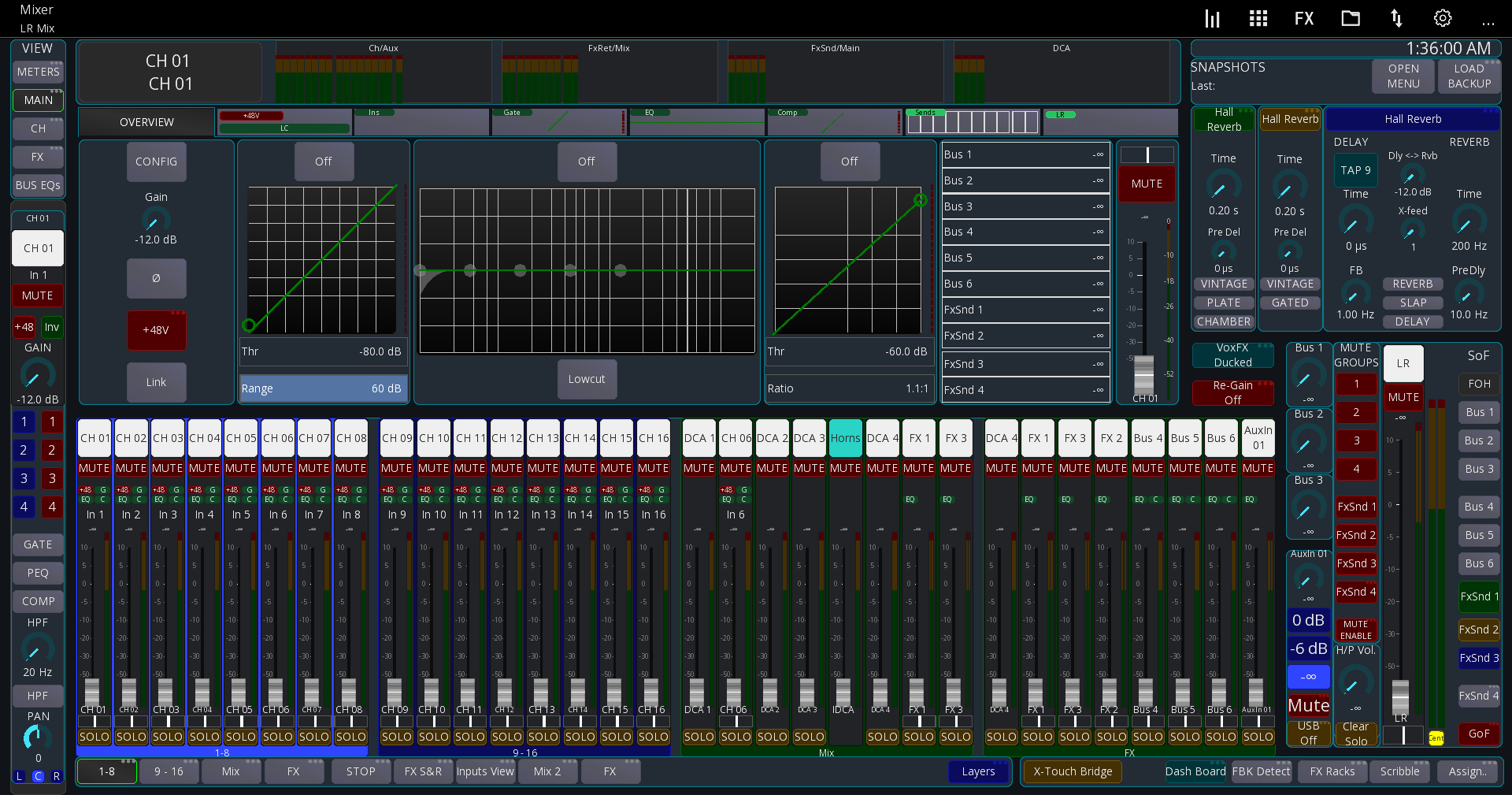Image resolution: width=1512 pixels, height=795 pixels.
Task: Switch to the 9 - 16 layer tab
Action: point(169,771)
